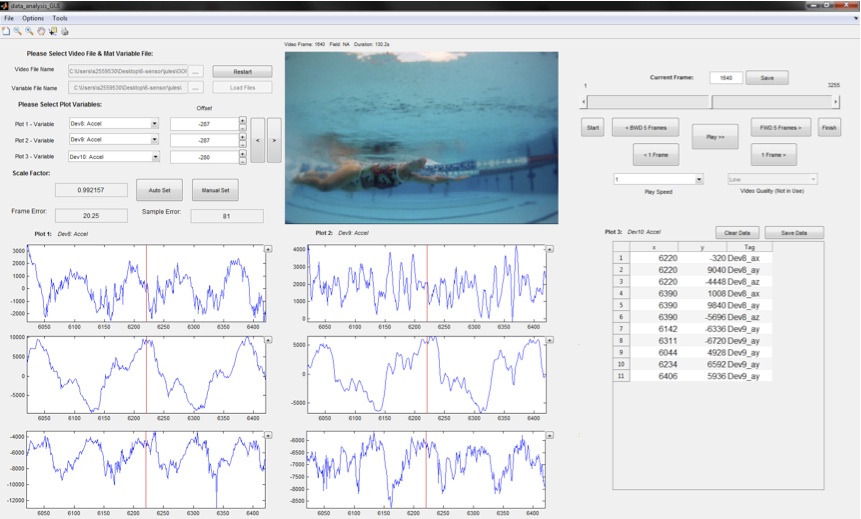
Task: Click the New Figure toolbar icon
Action: 6,31
